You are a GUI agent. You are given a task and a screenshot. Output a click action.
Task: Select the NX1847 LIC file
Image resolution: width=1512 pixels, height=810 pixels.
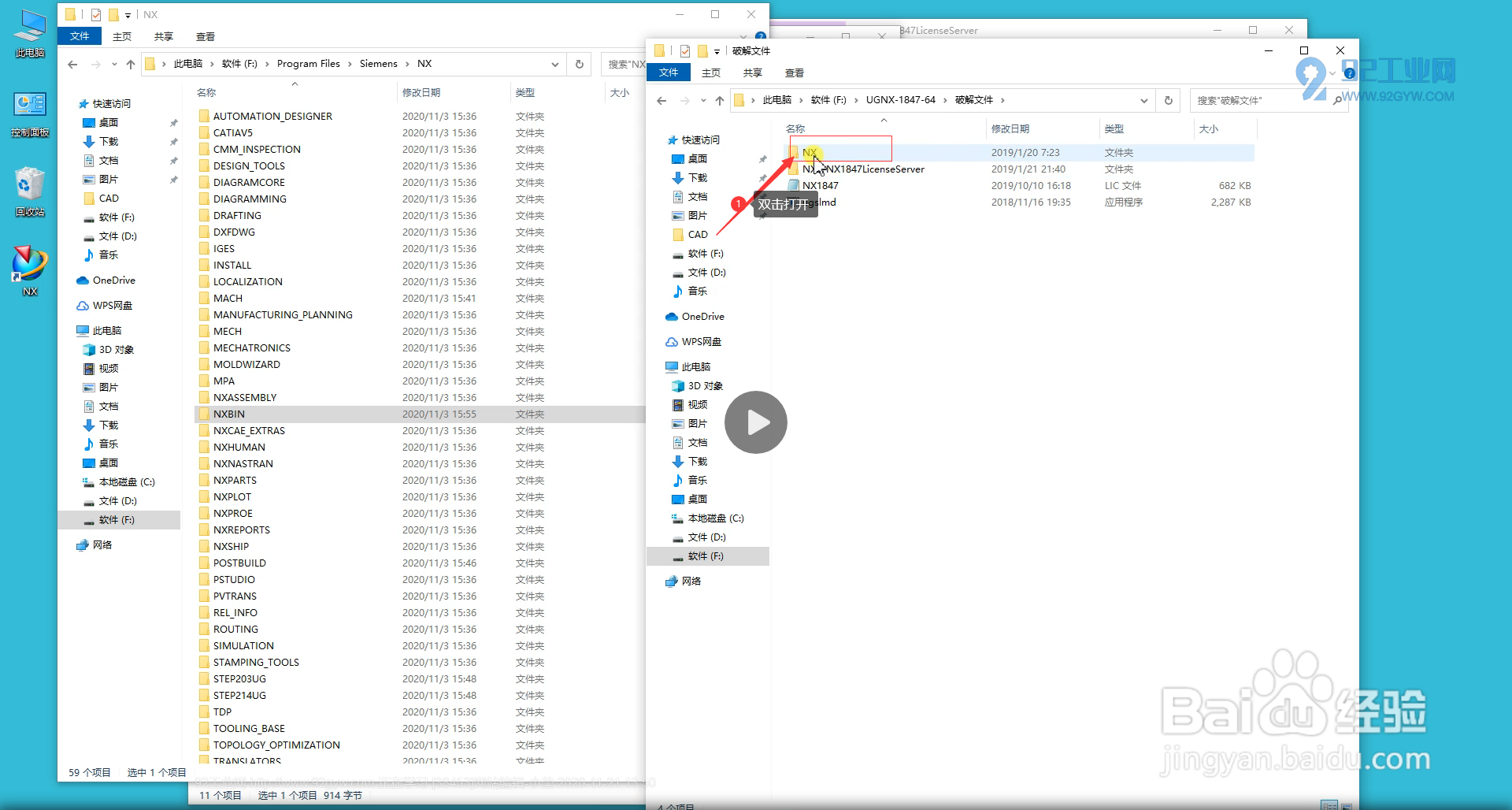pyautogui.click(x=820, y=186)
